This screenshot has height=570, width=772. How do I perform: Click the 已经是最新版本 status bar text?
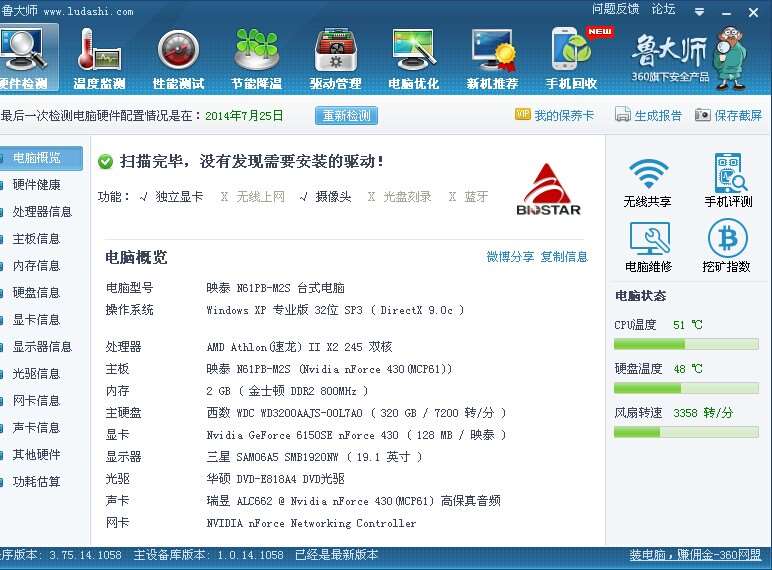336,555
